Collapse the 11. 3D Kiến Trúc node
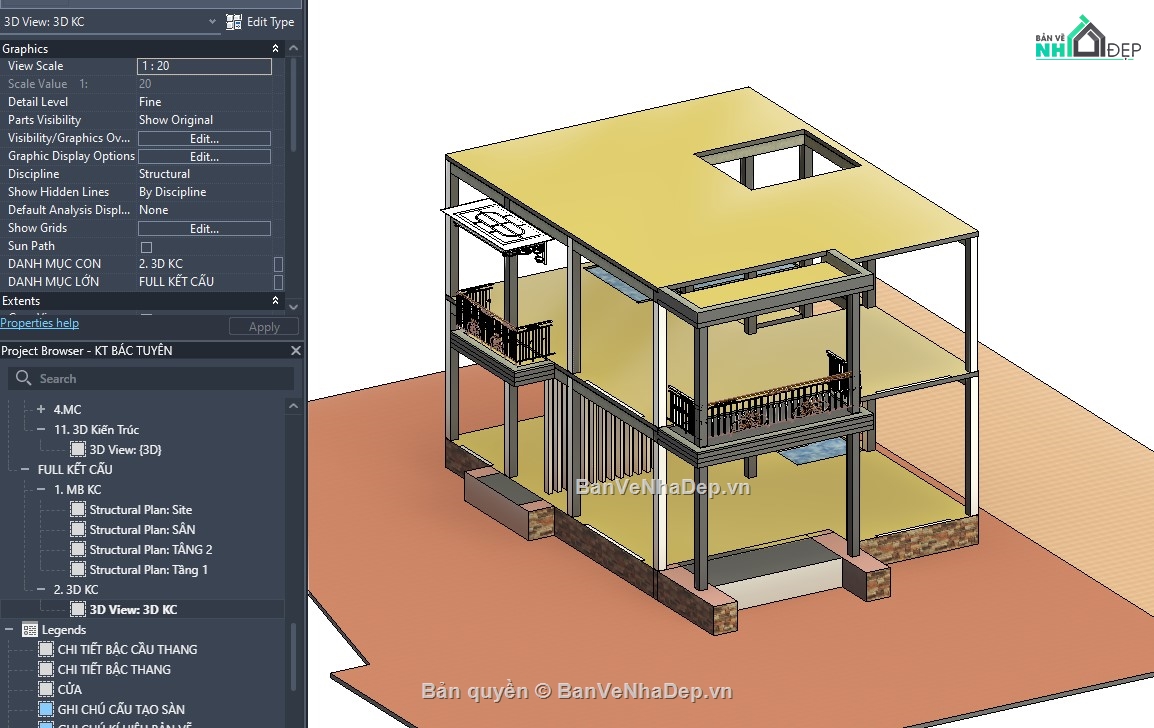The width and height of the screenshot is (1154, 728). (41, 430)
